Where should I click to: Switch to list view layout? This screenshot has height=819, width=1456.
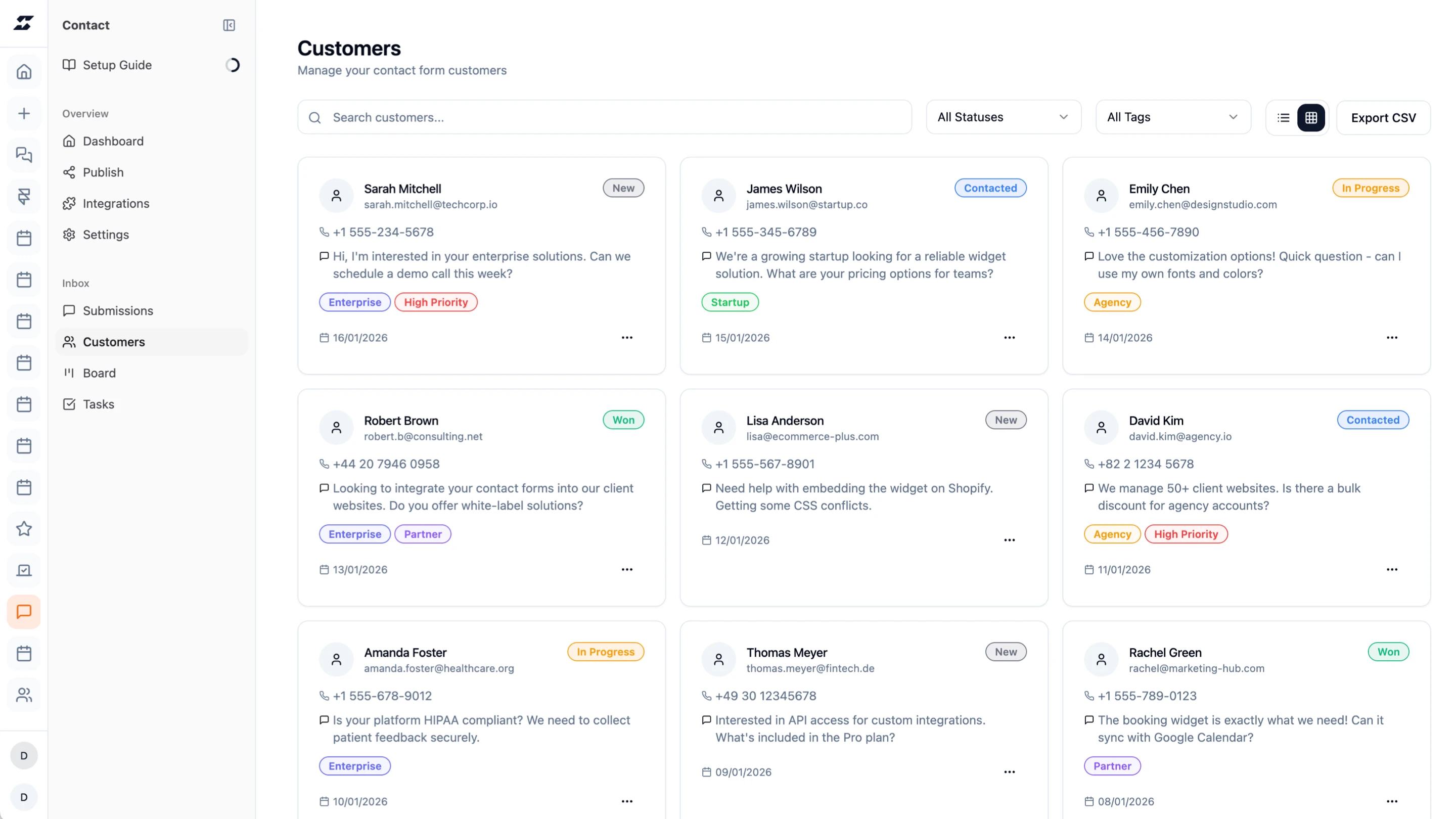pos(1283,118)
